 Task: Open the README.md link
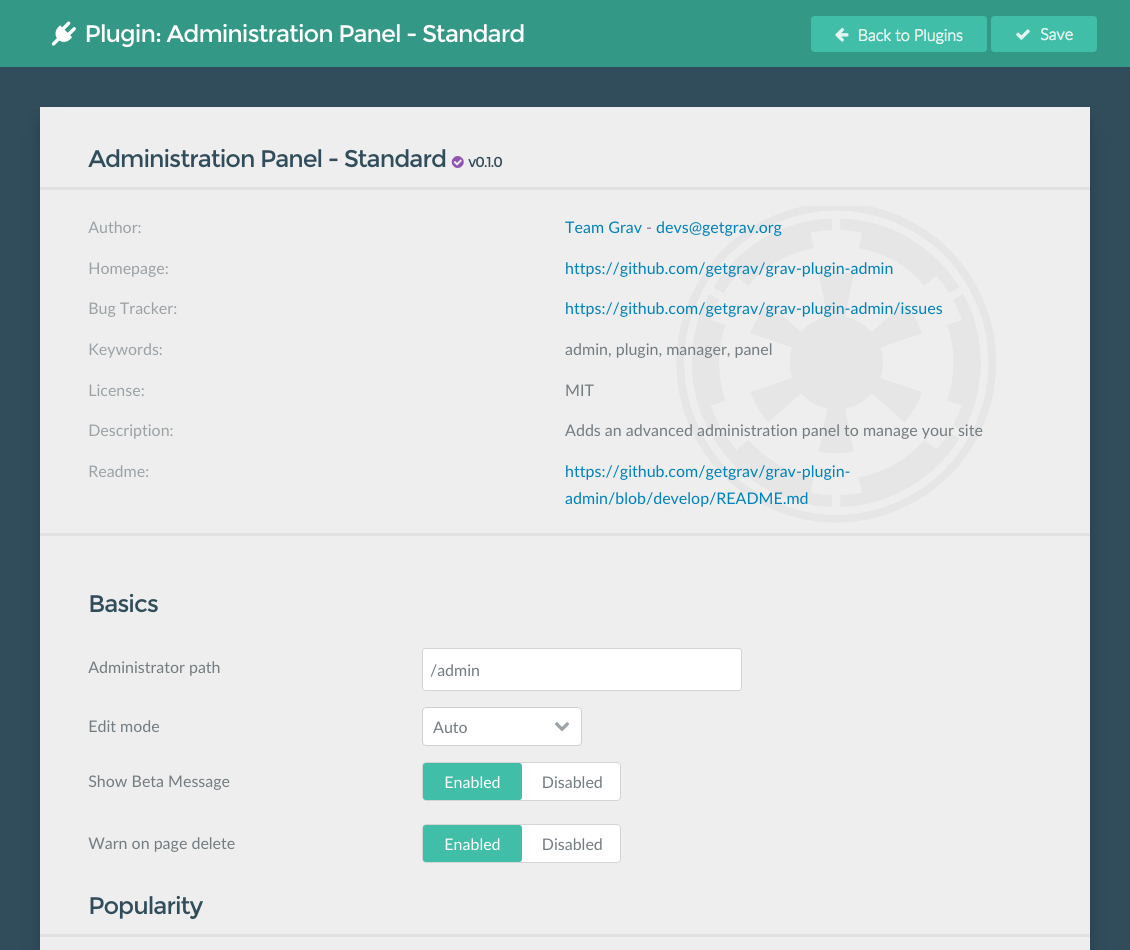(x=708, y=484)
